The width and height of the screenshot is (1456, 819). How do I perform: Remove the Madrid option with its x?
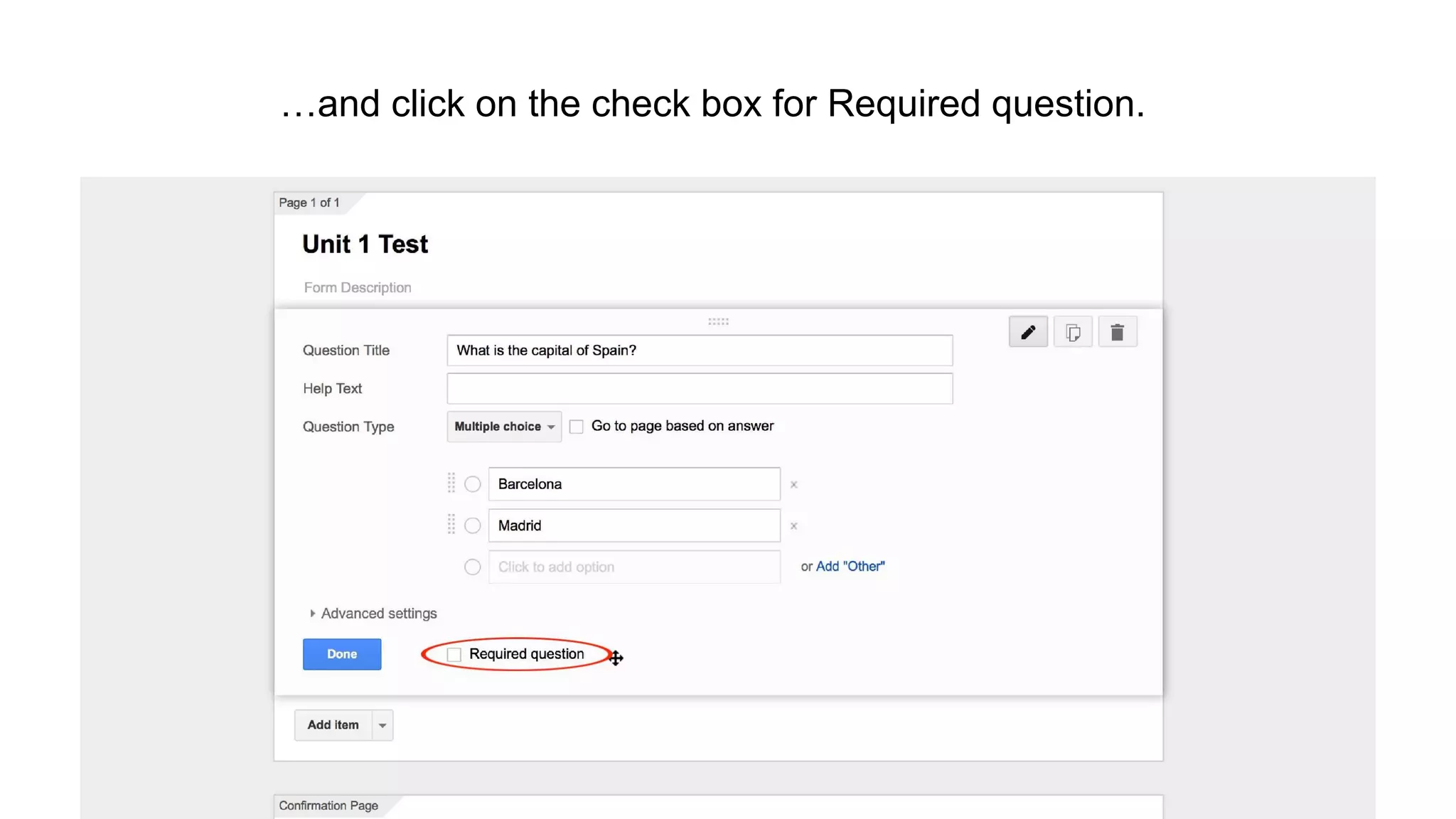coord(794,526)
